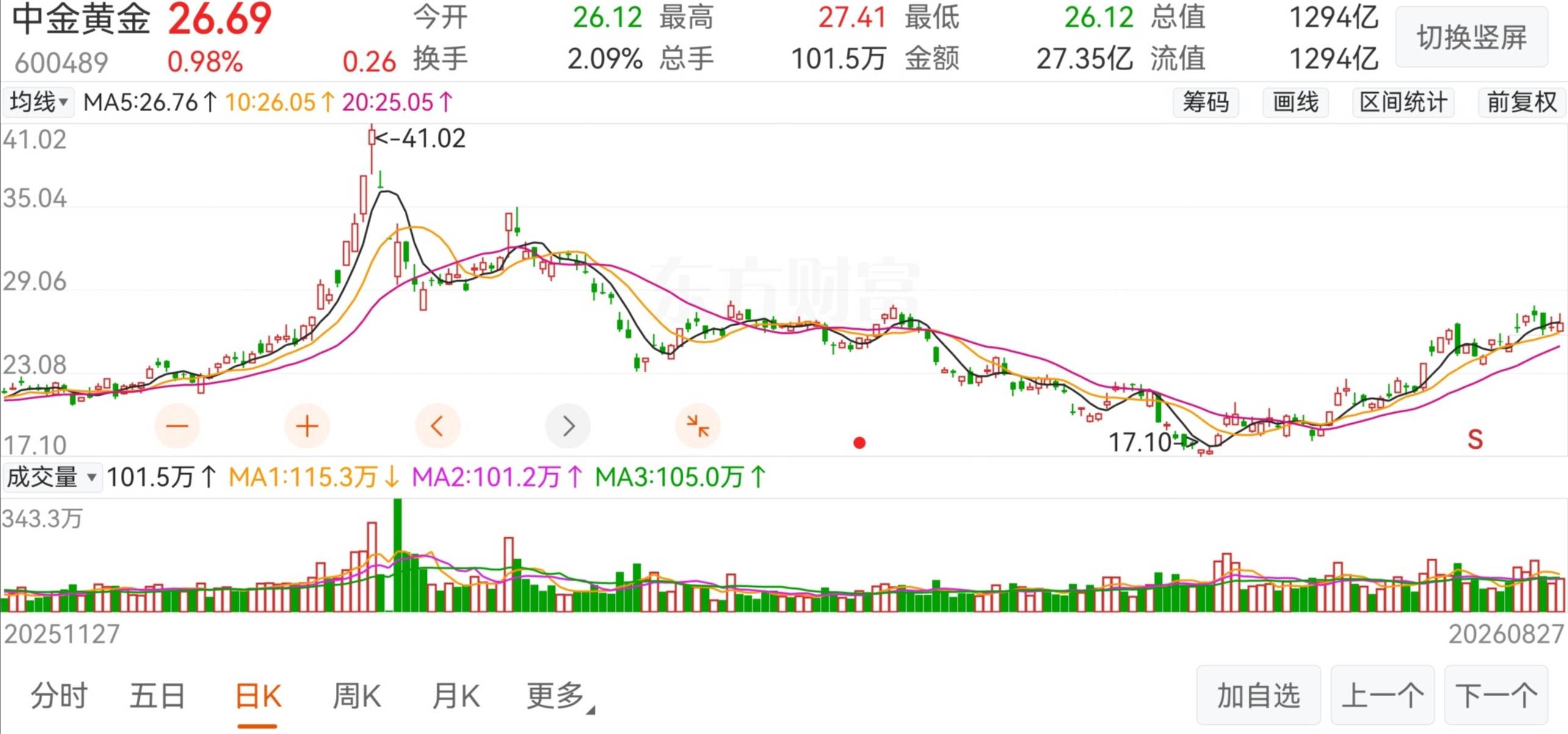Click the stock code 600489
The image size is (1568, 734).
(61, 62)
